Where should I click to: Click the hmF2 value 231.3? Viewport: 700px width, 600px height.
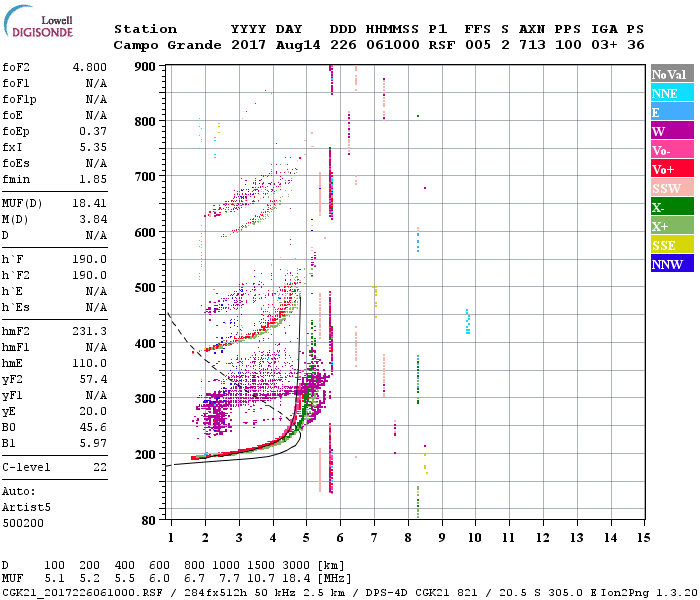pos(90,331)
